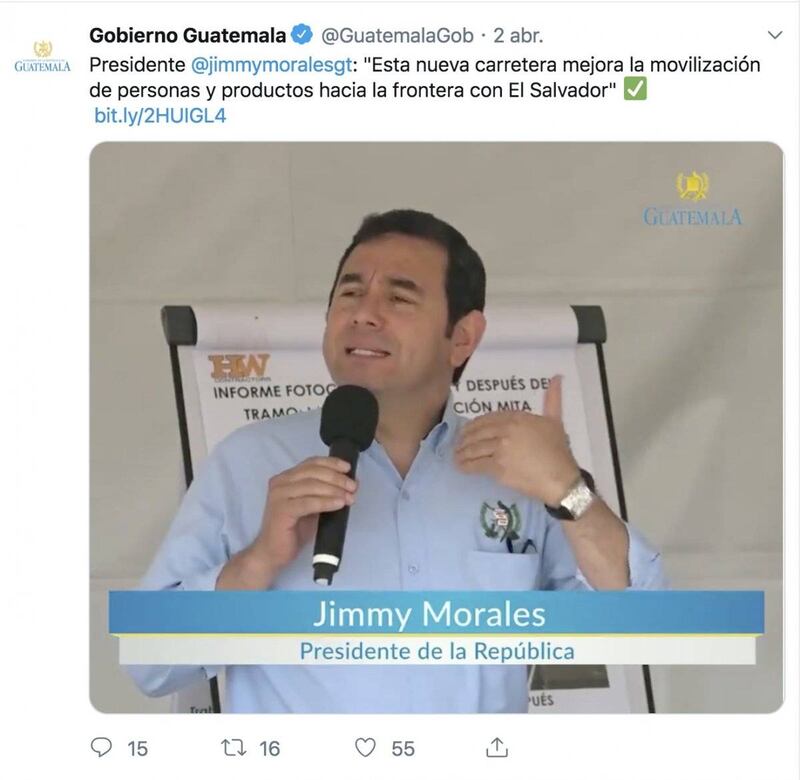Open the Gobierno Guatemala profile avatar

pos(42,56)
